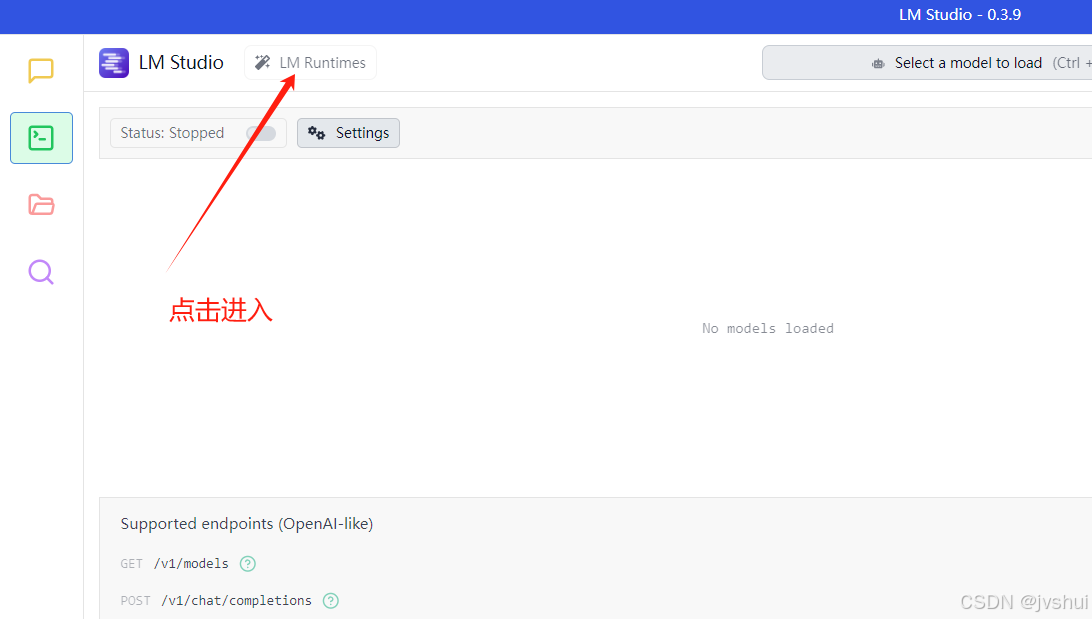Toggle the server Status switch on
Screen dimensions: 1092x619
point(262,133)
